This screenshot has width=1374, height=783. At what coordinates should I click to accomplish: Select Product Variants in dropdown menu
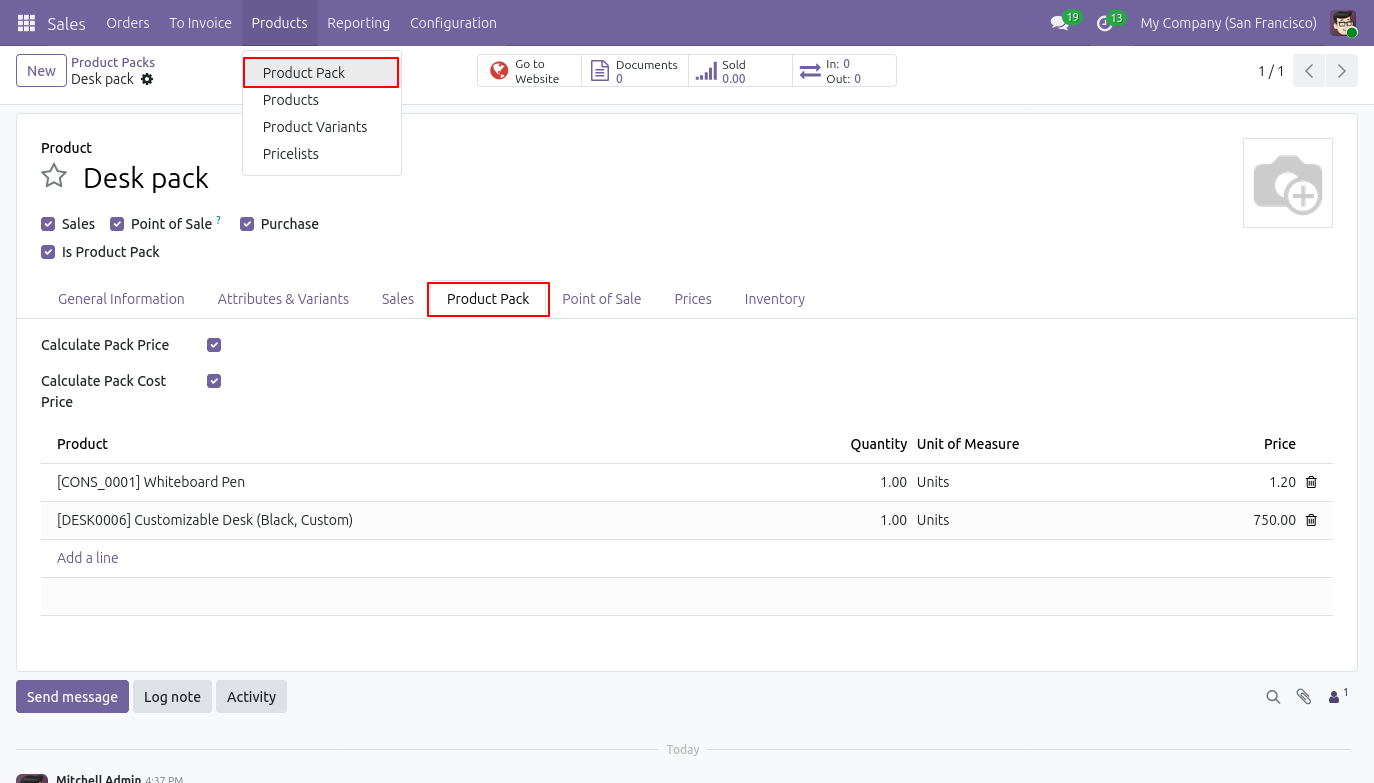(x=321, y=127)
